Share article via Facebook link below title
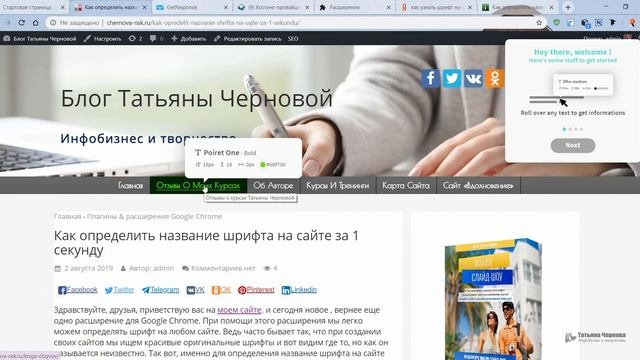Viewport: 640px width, 360px height. coord(78,290)
